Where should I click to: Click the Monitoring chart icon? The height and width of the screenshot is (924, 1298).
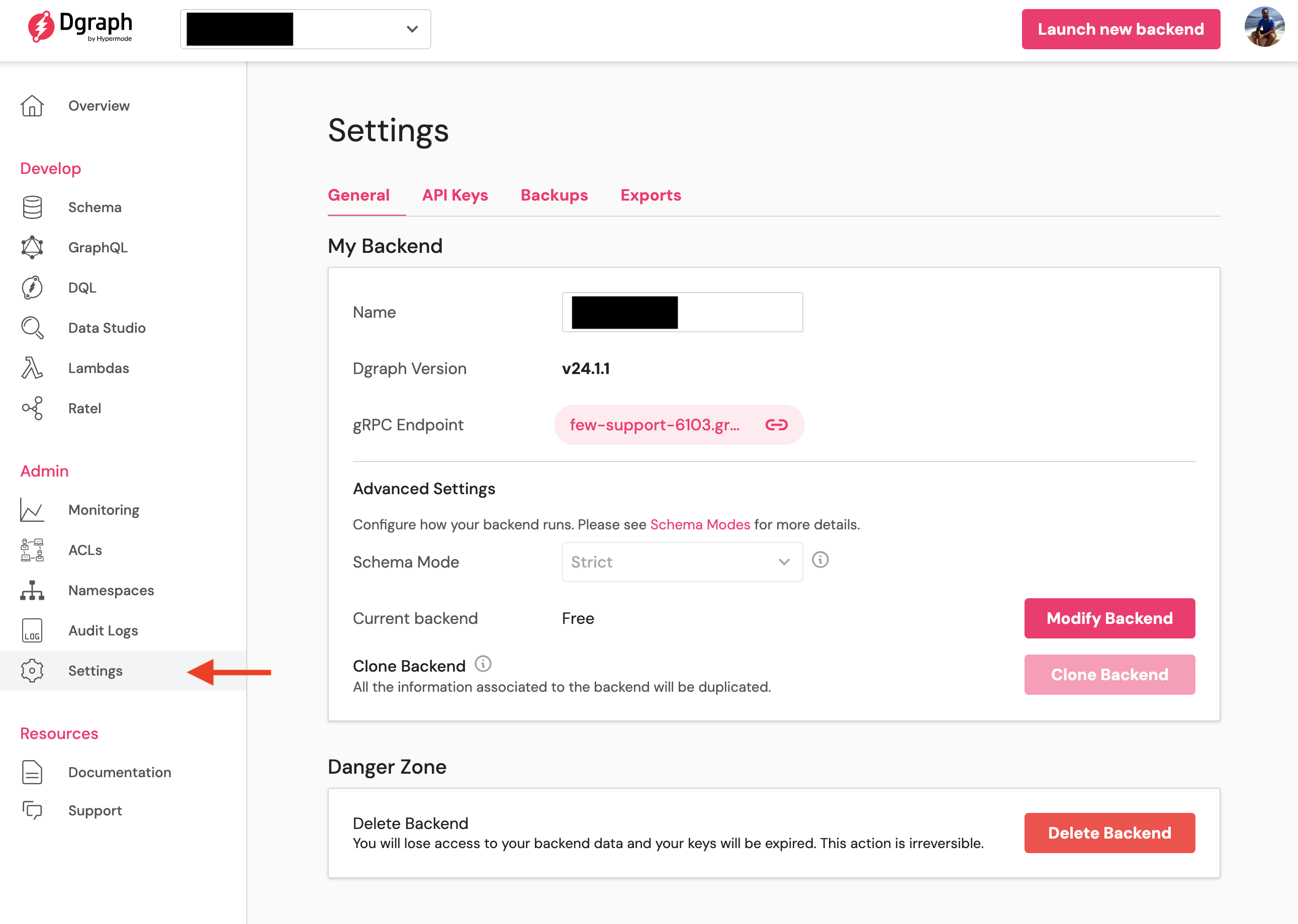(32, 510)
